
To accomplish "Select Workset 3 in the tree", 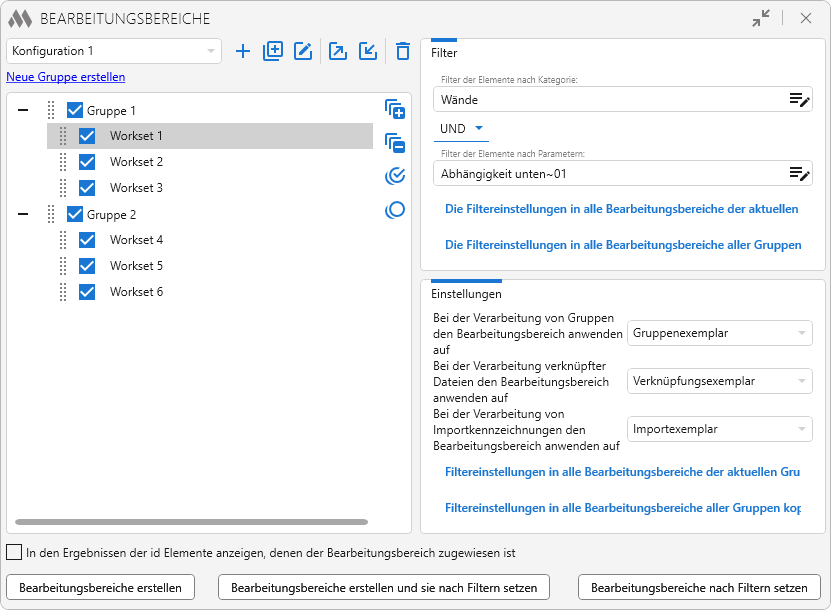I will 136,188.
